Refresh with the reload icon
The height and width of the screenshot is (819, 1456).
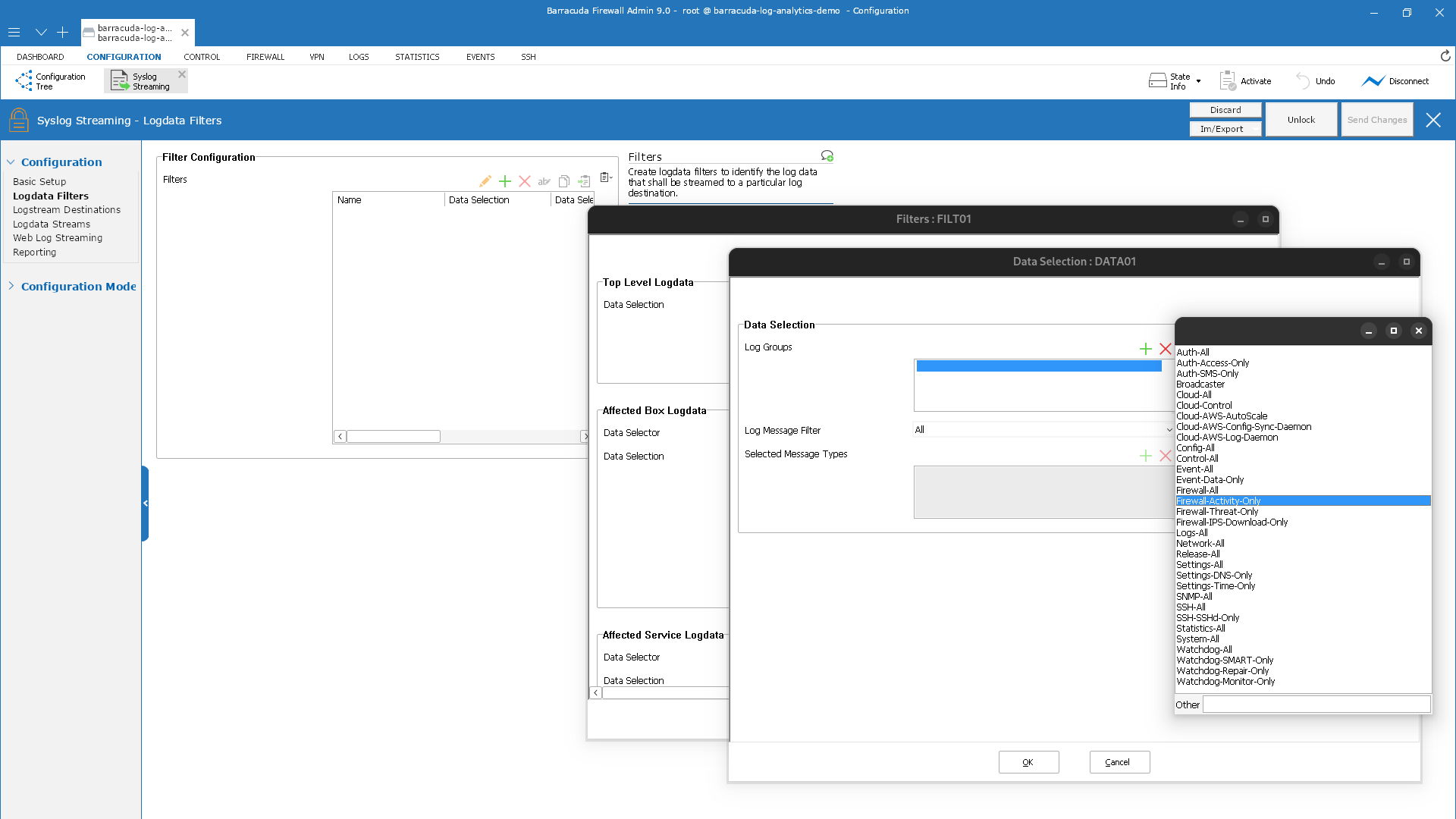[1445, 56]
